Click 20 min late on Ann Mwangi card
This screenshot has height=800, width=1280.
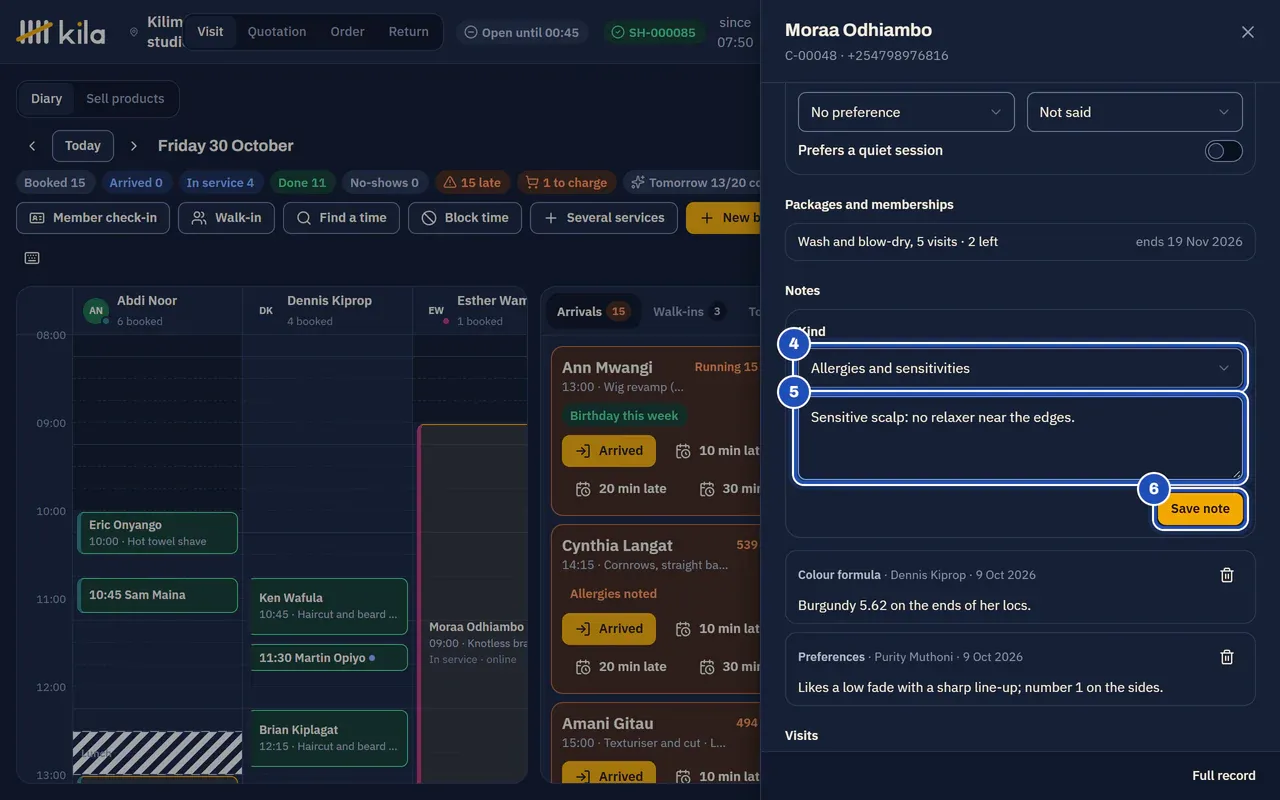(x=621, y=489)
